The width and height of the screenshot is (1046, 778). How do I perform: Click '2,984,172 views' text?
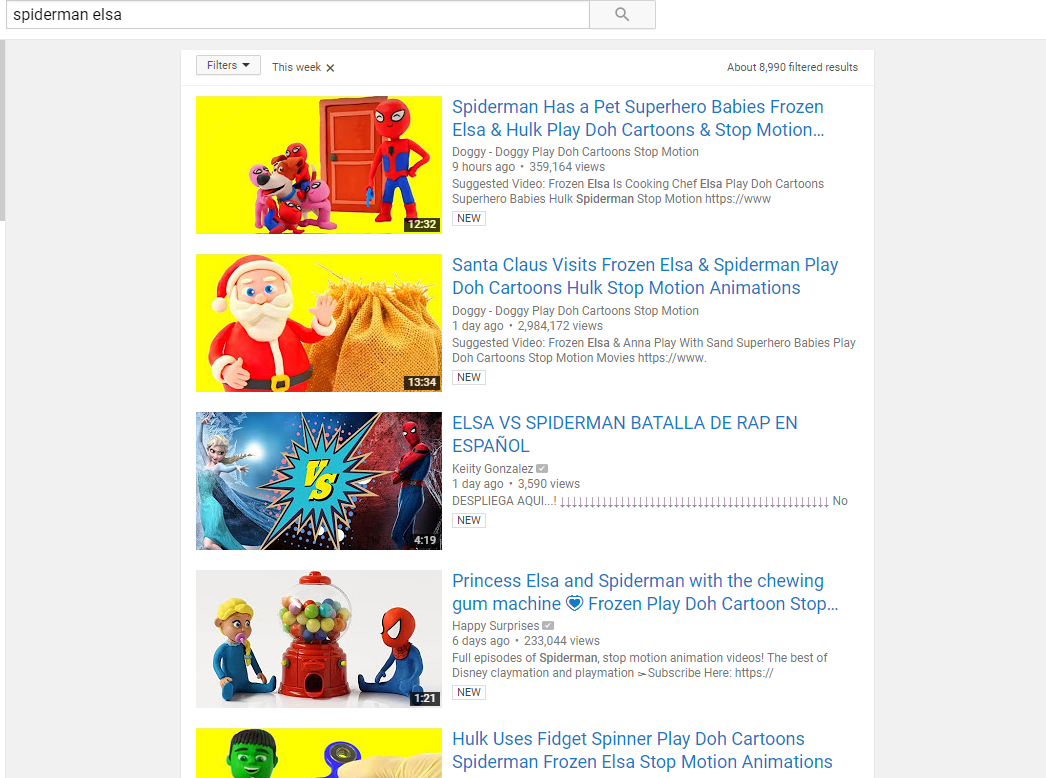point(560,326)
